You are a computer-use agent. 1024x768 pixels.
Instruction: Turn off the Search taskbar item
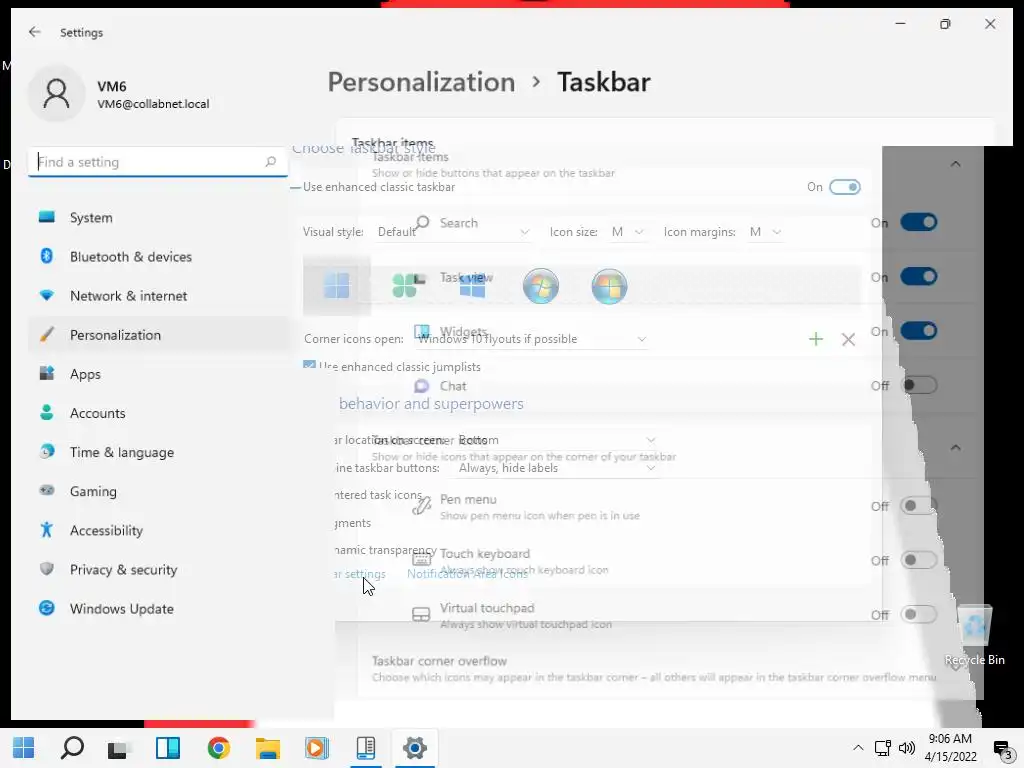point(919,223)
